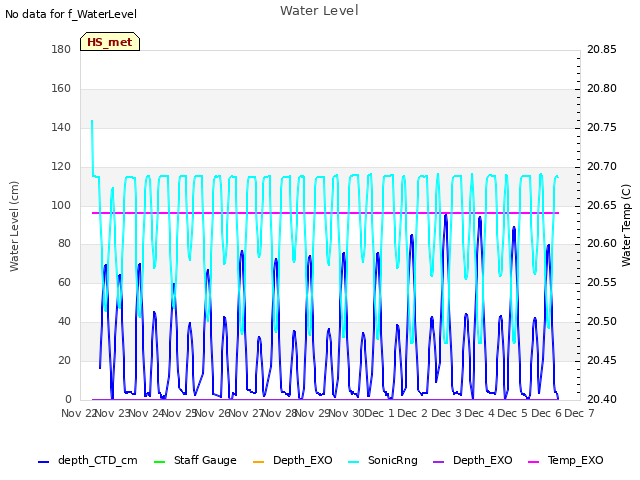Click the magenta Temp_EXO legend swatch
The height and width of the screenshot is (480, 640).
(533, 462)
